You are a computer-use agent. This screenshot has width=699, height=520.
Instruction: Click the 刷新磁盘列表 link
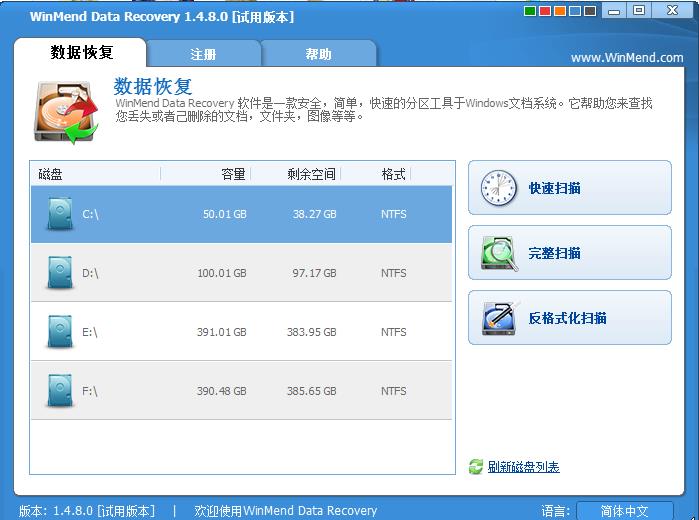click(523, 467)
